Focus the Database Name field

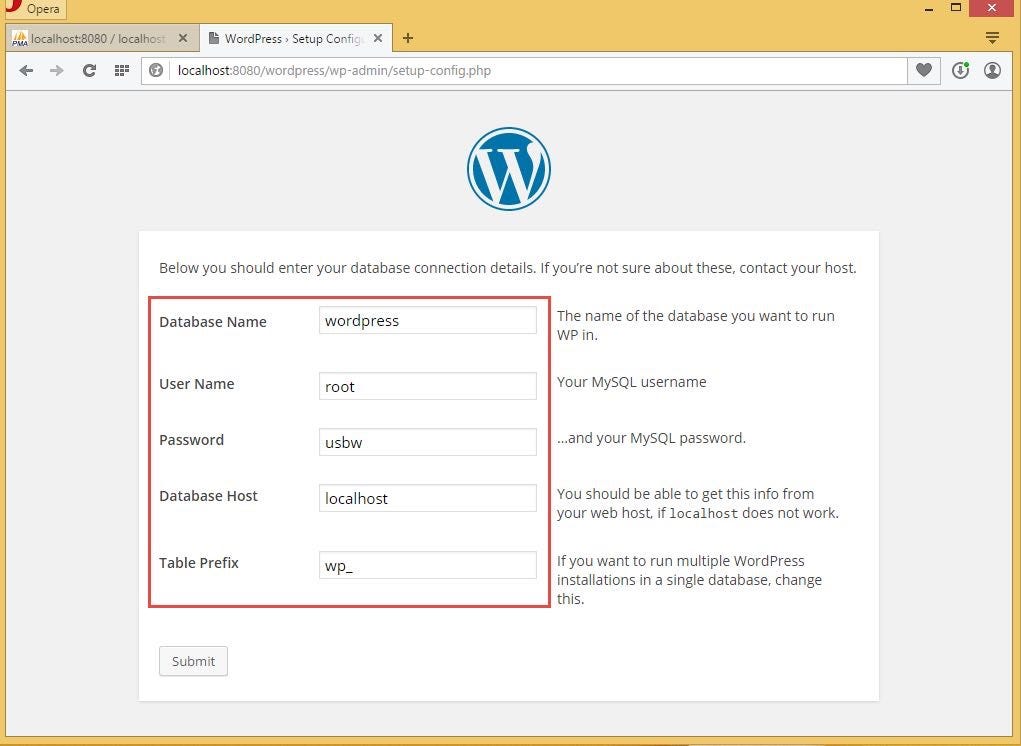point(427,320)
